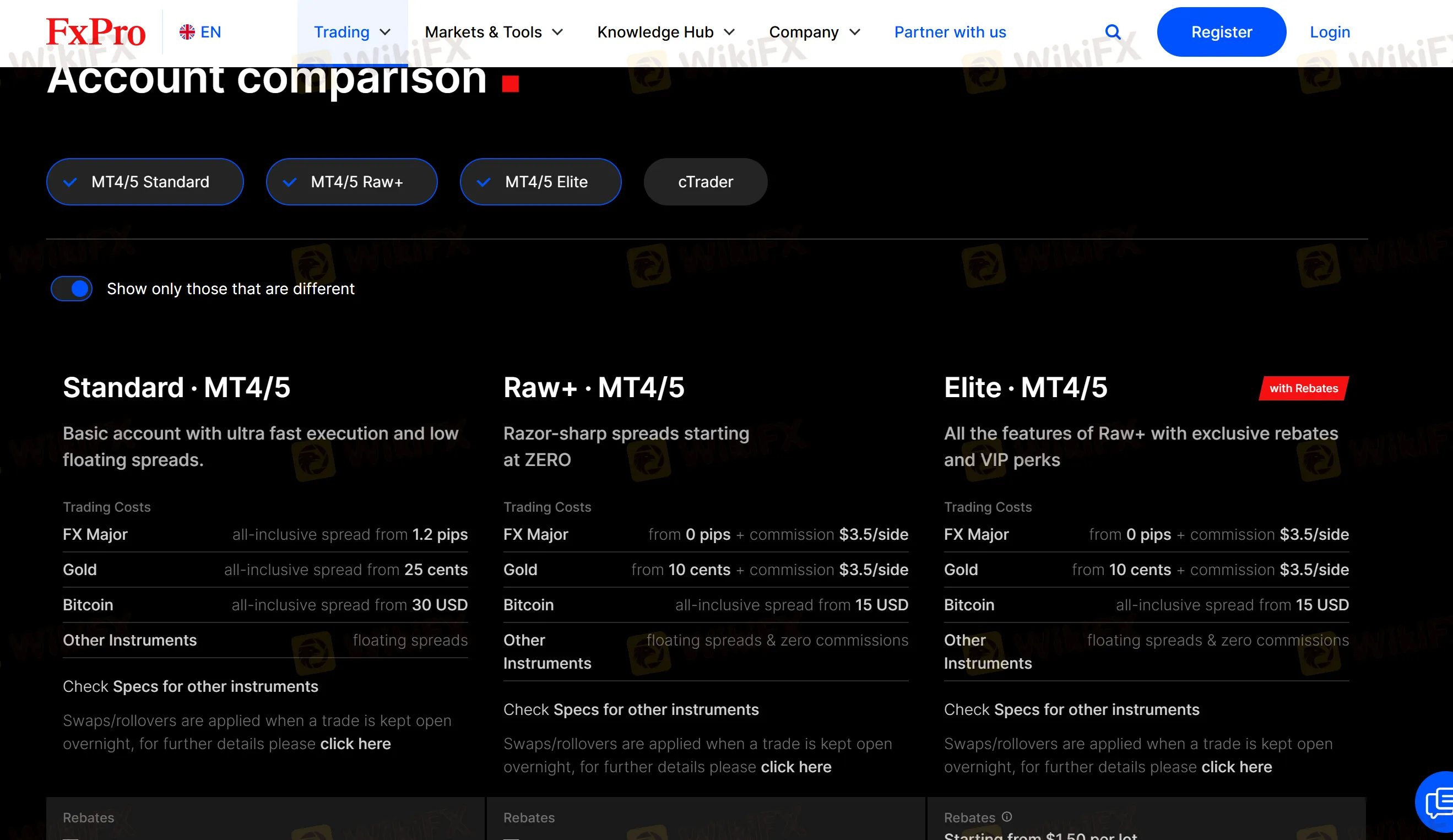Screen dimensions: 1453x840
Task: Uncheck the MT4/5 Elite account chip
Action: (541, 182)
